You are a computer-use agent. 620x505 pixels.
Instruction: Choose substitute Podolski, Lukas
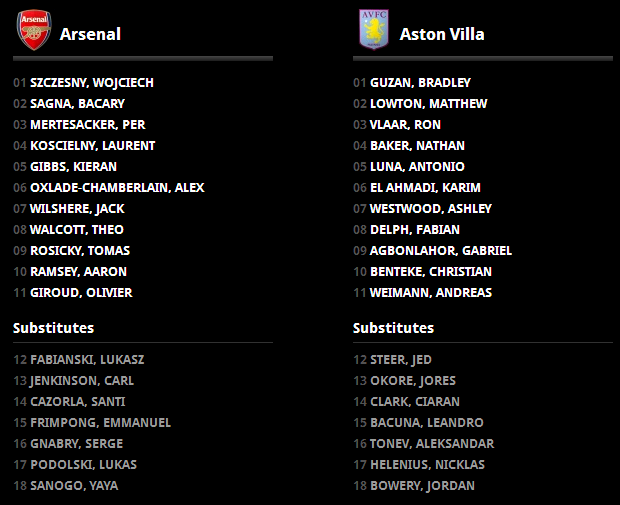(83, 465)
